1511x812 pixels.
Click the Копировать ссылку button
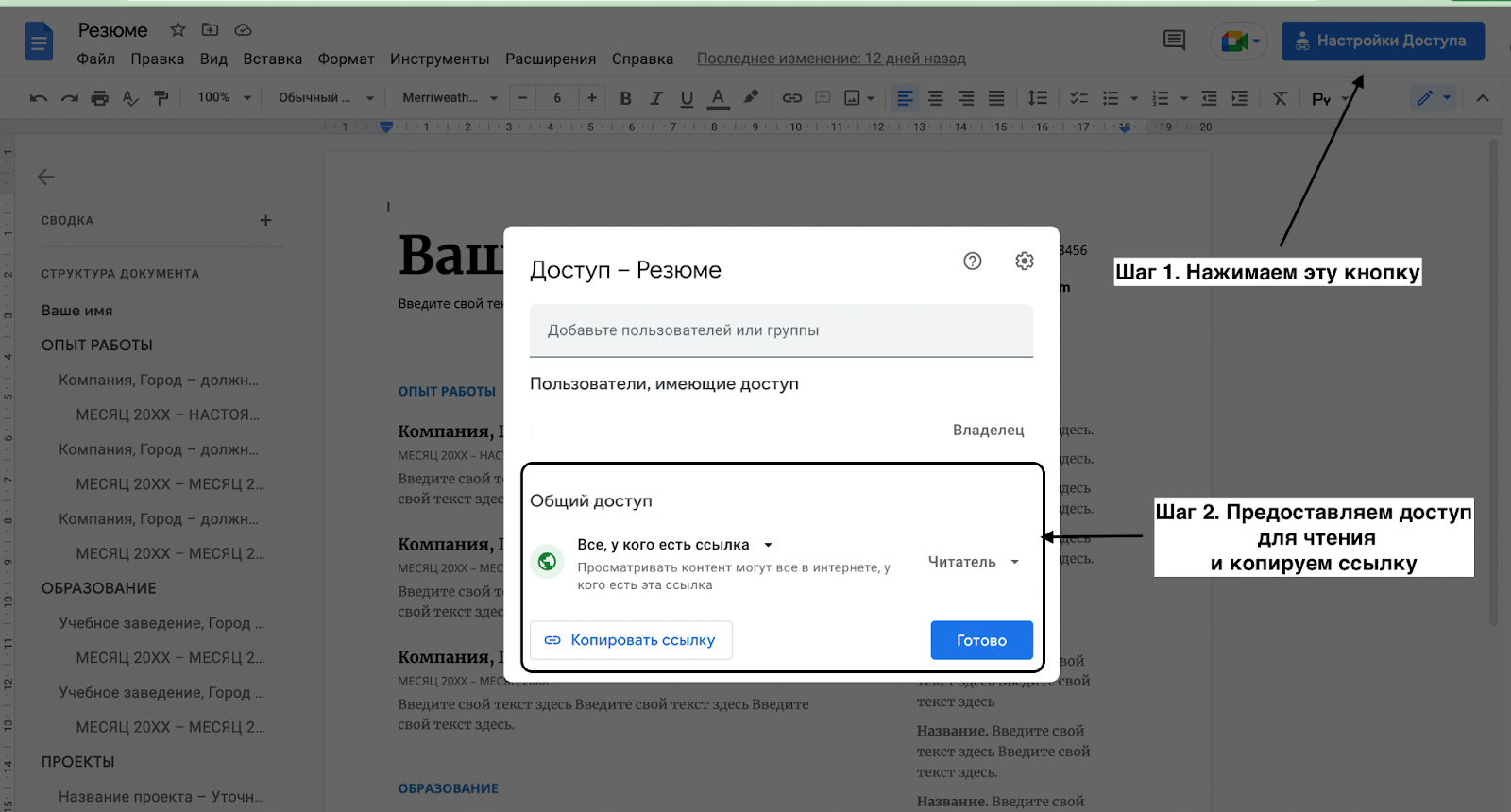click(x=631, y=640)
